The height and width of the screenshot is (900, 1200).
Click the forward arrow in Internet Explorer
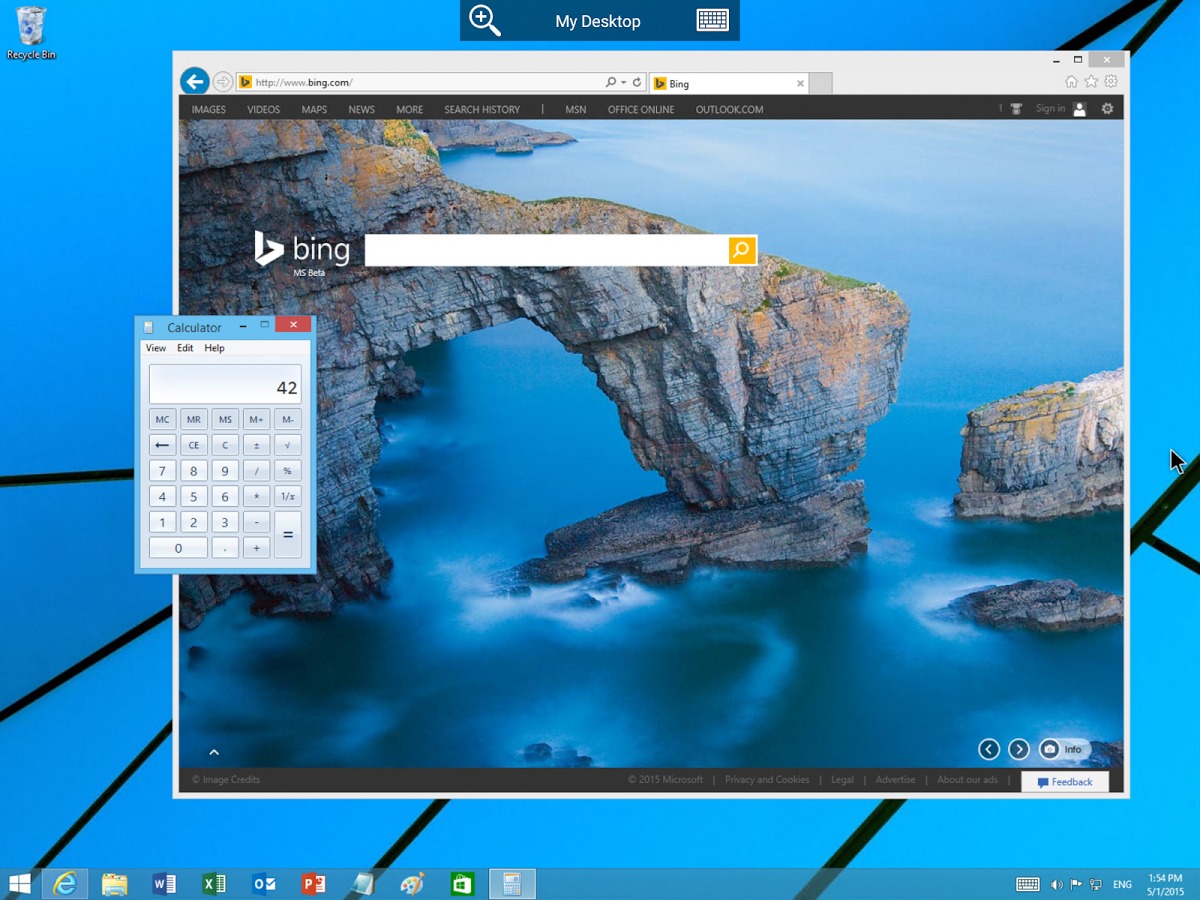pos(223,82)
